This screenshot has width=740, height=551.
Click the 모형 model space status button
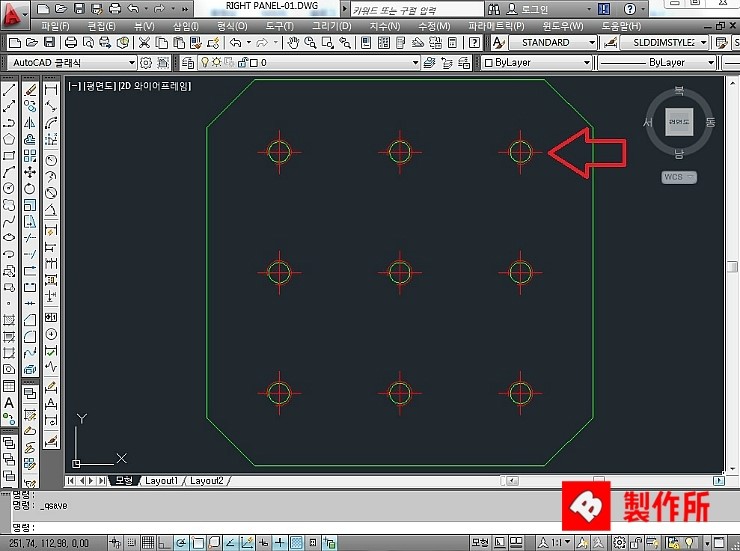click(x=480, y=543)
